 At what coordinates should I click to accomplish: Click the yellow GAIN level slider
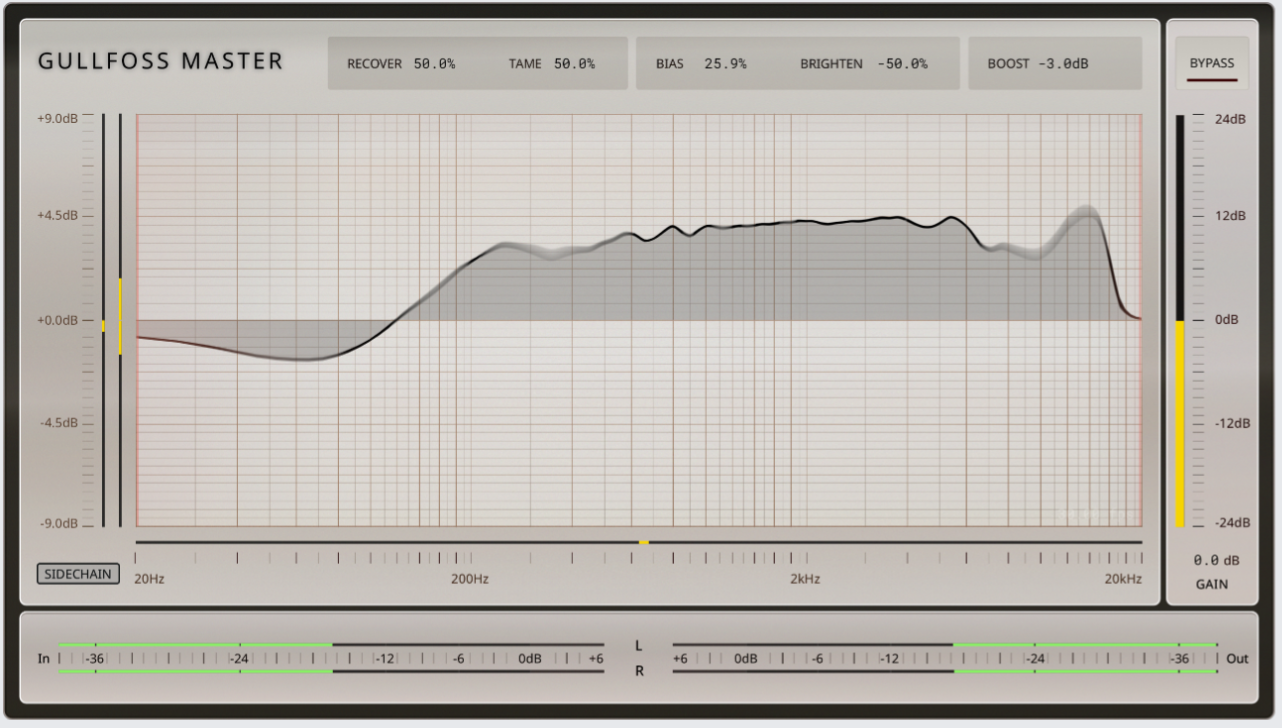1180,423
